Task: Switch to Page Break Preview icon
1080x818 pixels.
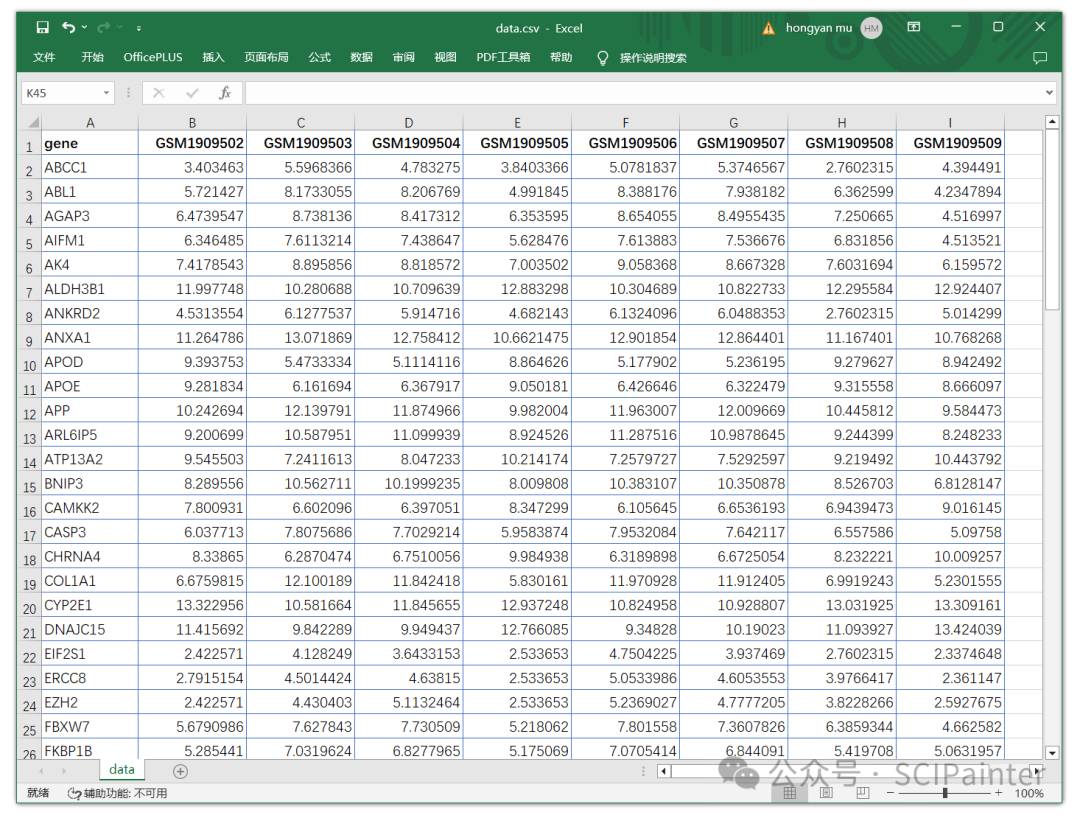Action: (x=862, y=793)
